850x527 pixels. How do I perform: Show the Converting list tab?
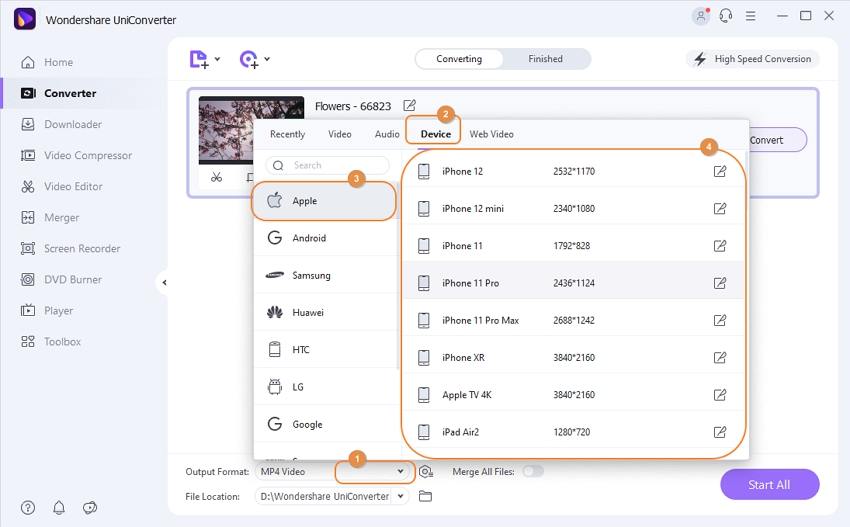point(459,59)
